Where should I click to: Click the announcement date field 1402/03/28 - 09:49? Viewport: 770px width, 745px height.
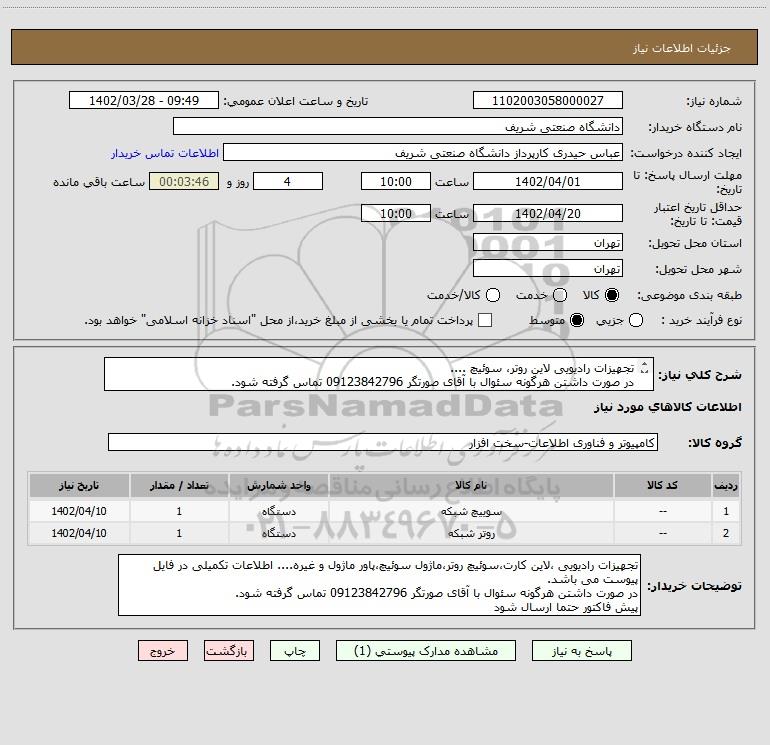(x=144, y=101)
